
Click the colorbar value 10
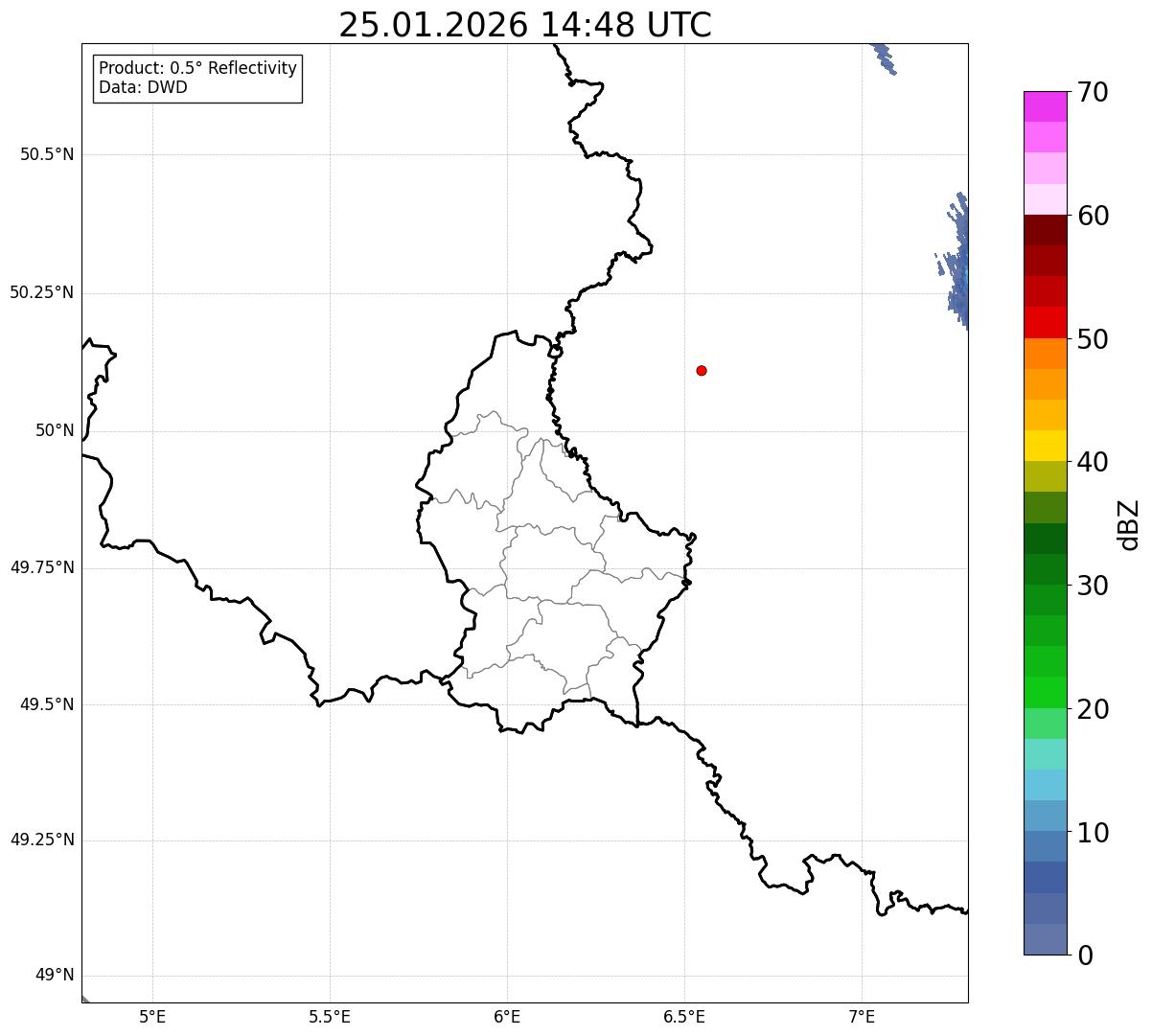pyautogui.click(x=1093, y=832)
